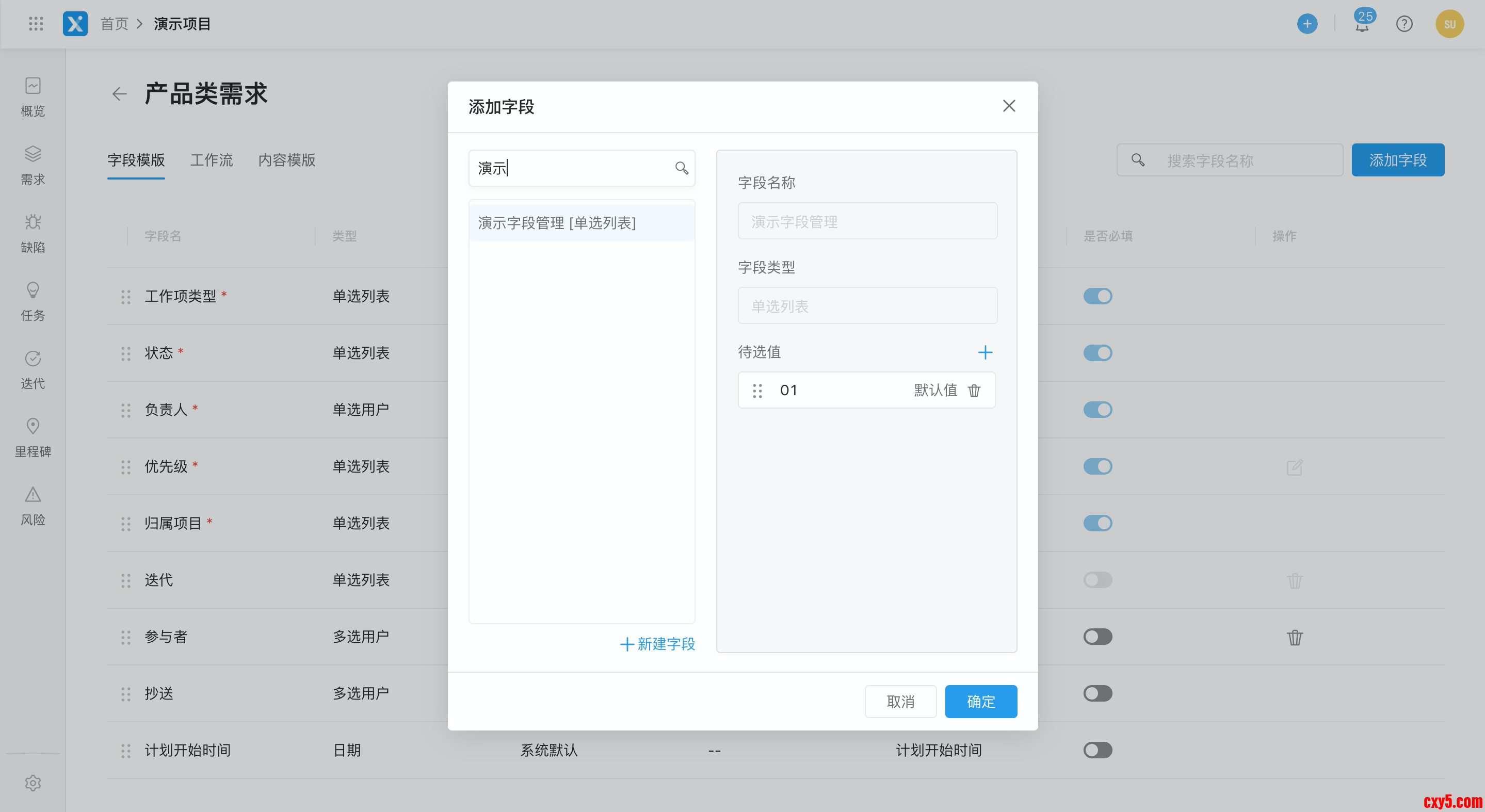Add a new candidate value with the plus icon
Screen dimensions: 1485x812
coord(985,352)
